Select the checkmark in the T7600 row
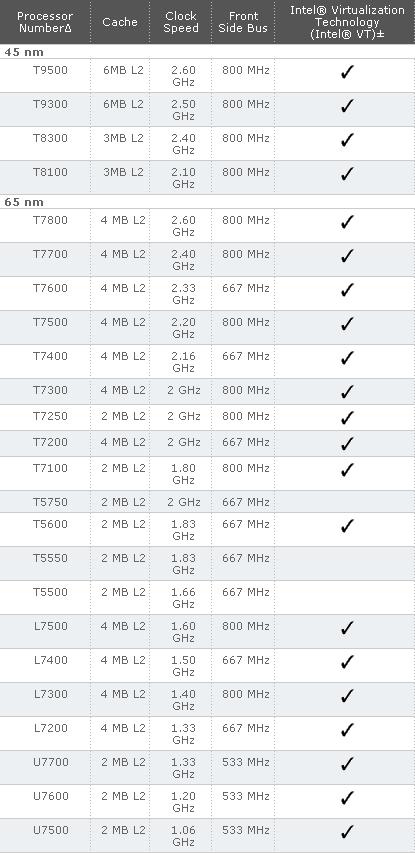 tap(347, 290)
